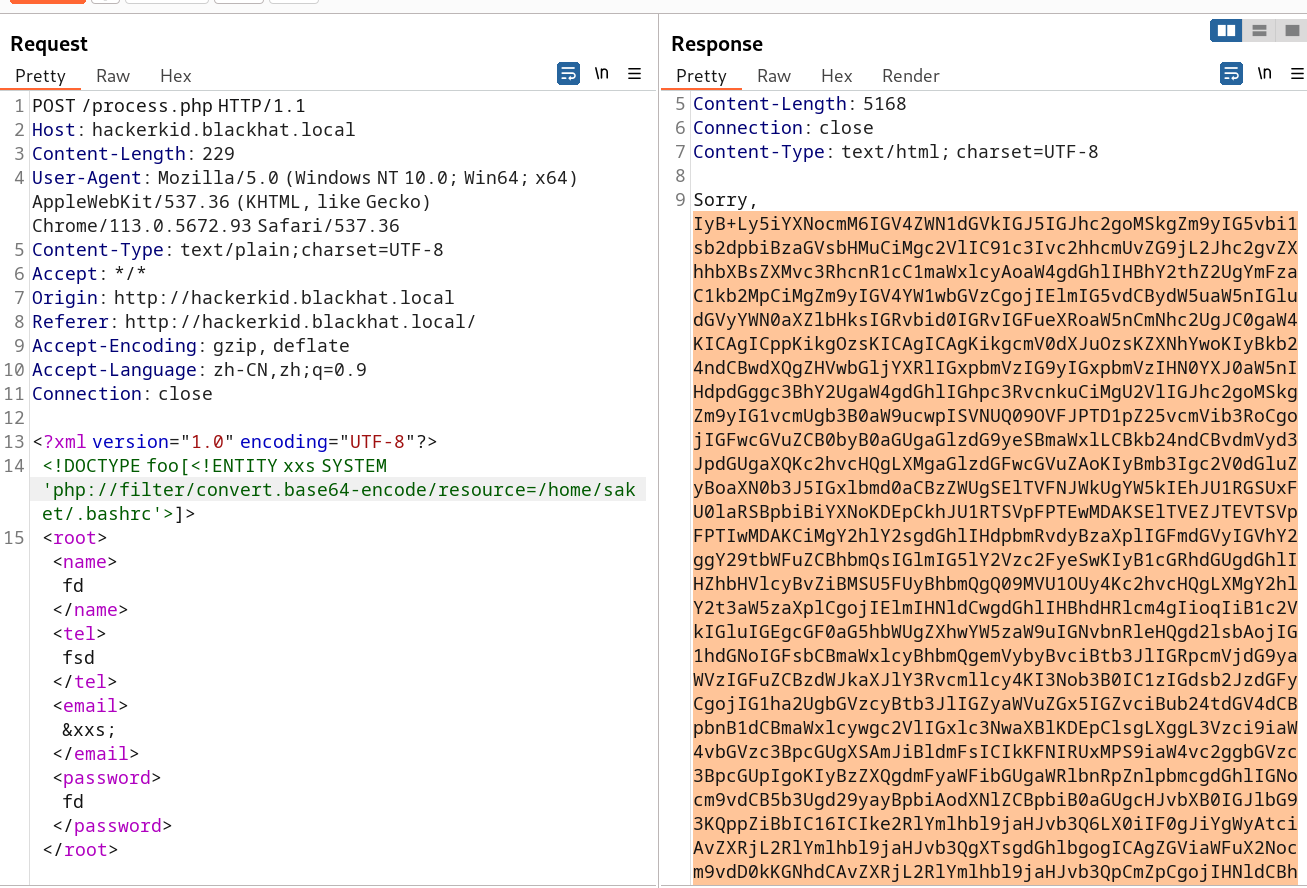Image resolution: width=1307 pixels, height=888 pixels.
Task: Toggle non-printable characters (\n) in Response panel
Action: 1265,74
